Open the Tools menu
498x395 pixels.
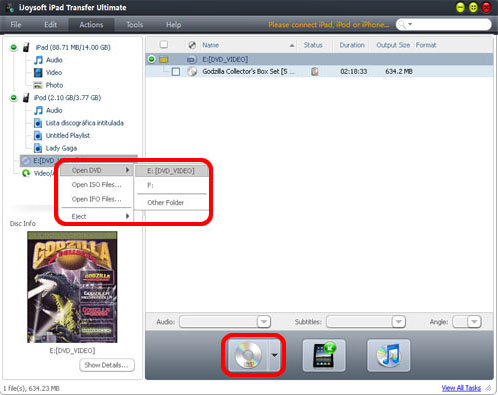134,25
